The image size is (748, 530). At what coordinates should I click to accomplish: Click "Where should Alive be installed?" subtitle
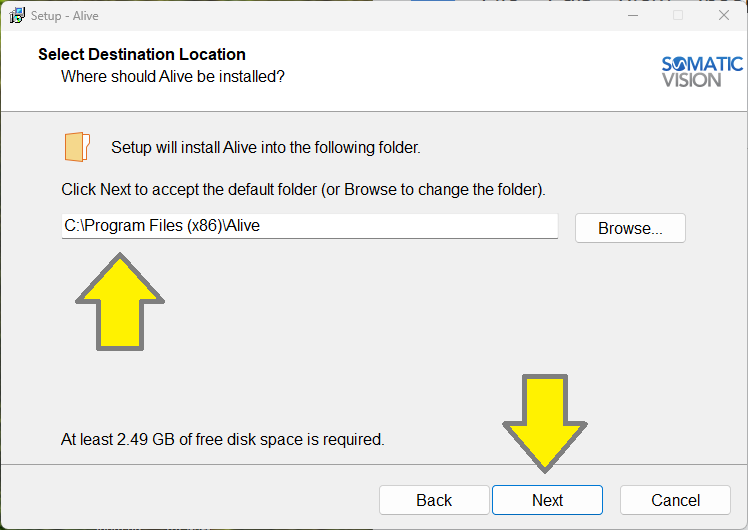tap(173, 76)
